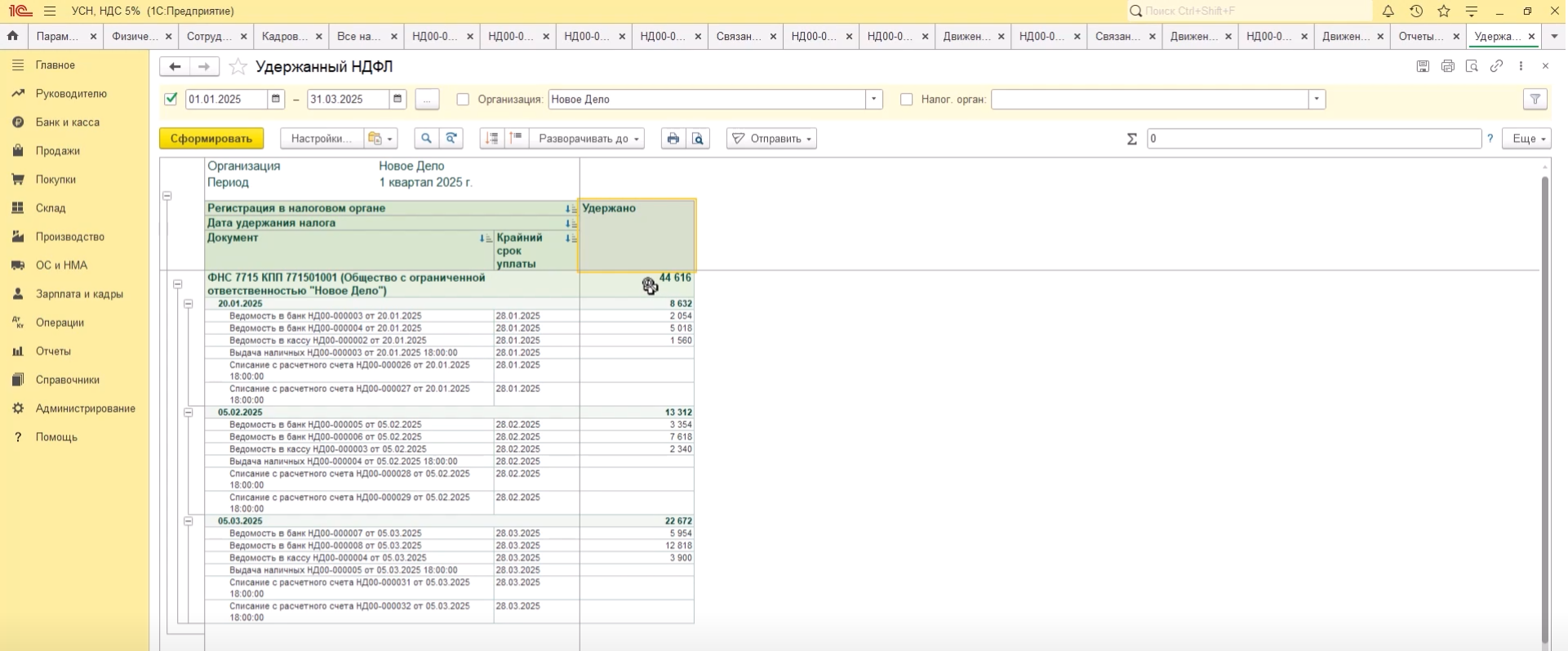
Task: Click the Сформировать button
Action: pyautogui.click(x=211, y=139)
